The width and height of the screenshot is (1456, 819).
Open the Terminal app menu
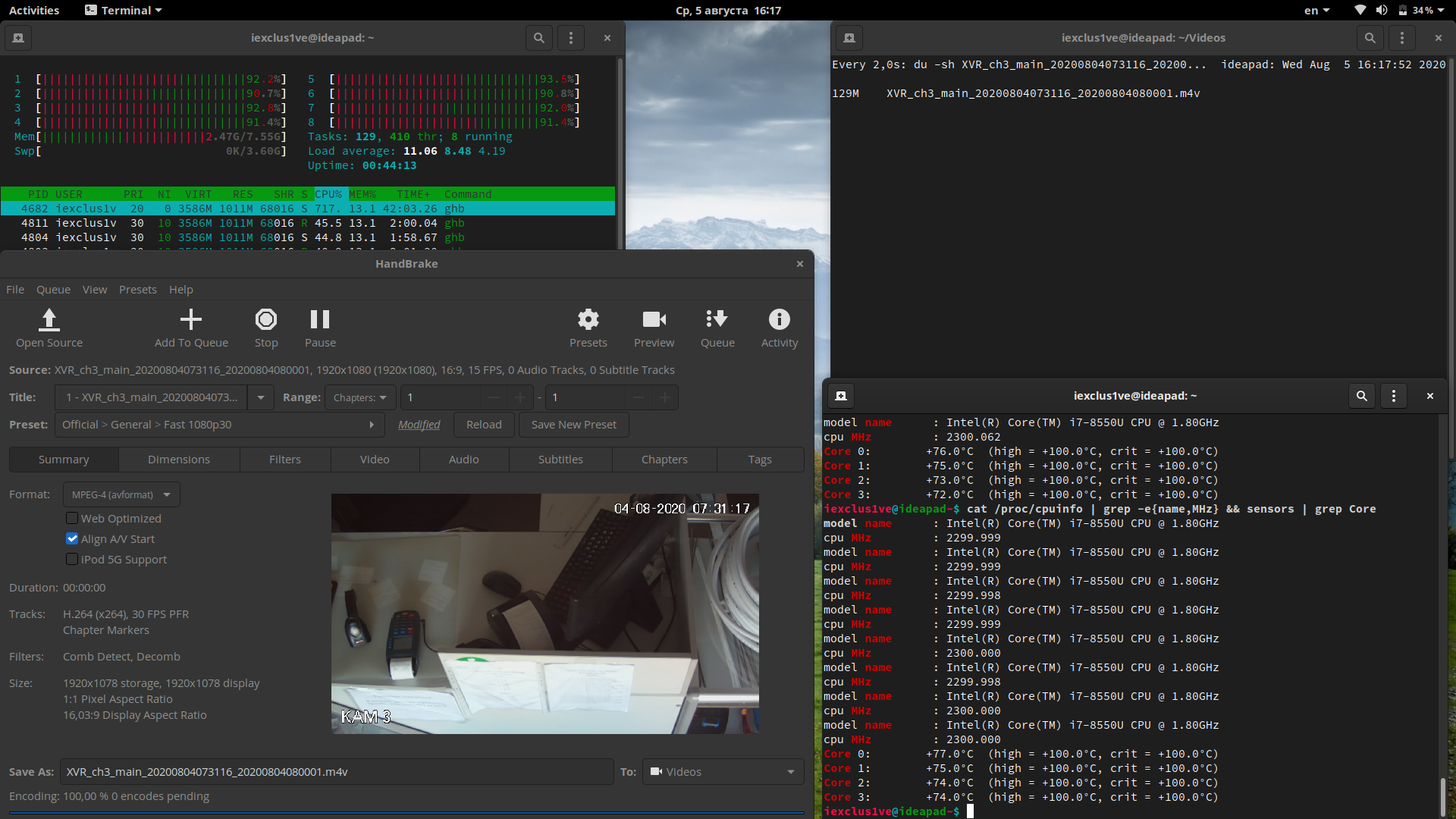[x=124, y=11]
